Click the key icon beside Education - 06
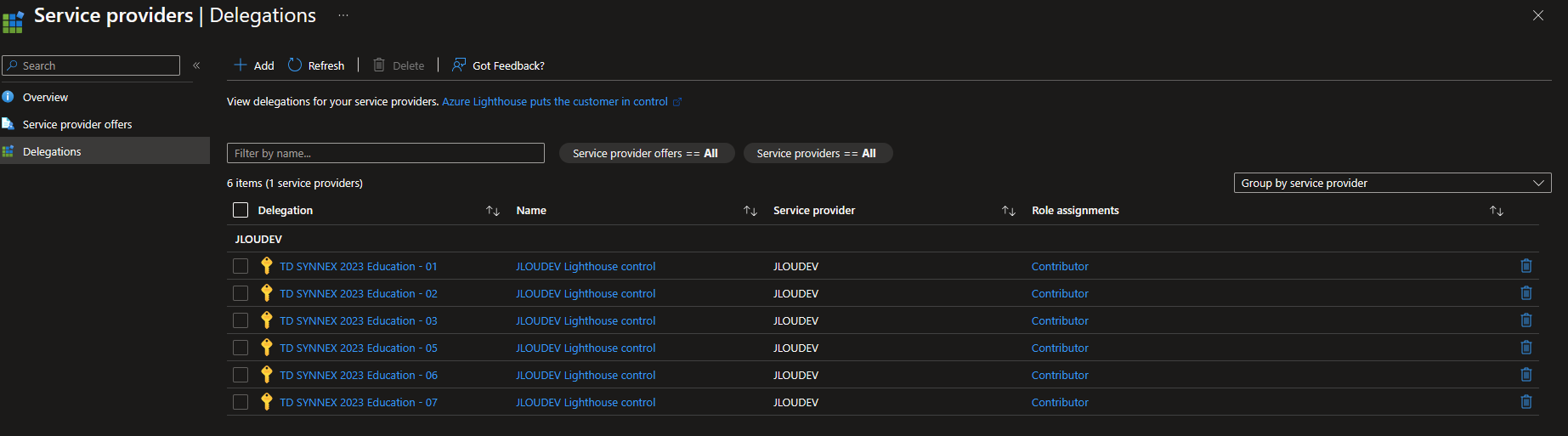This screenshot has width=1568, height=436. tap(266, 375)
